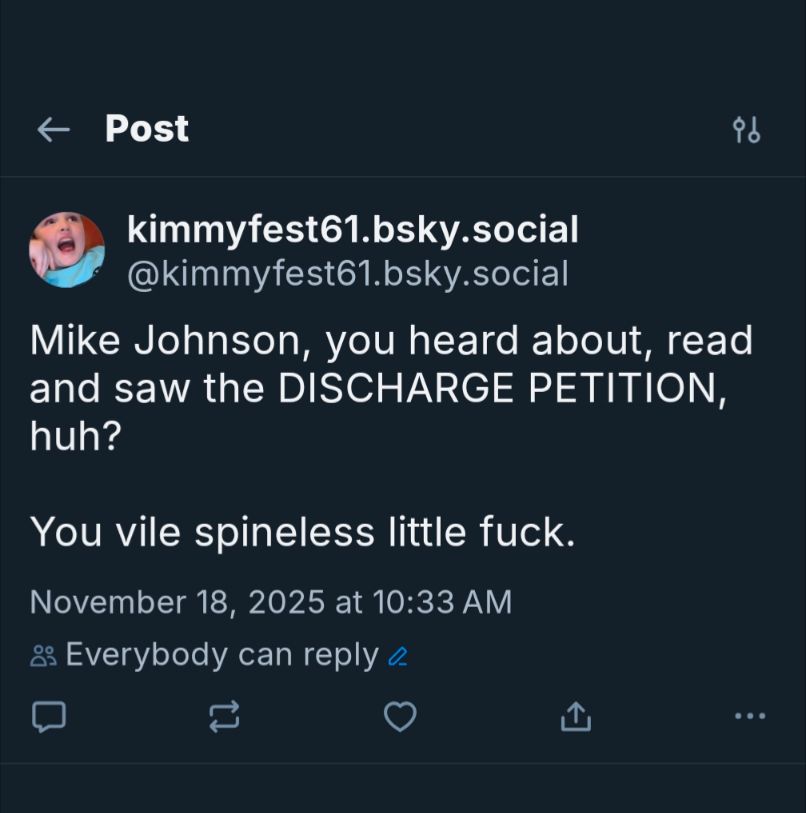Click the @kimmyfest61.bsky.social handle

point(347,273)
